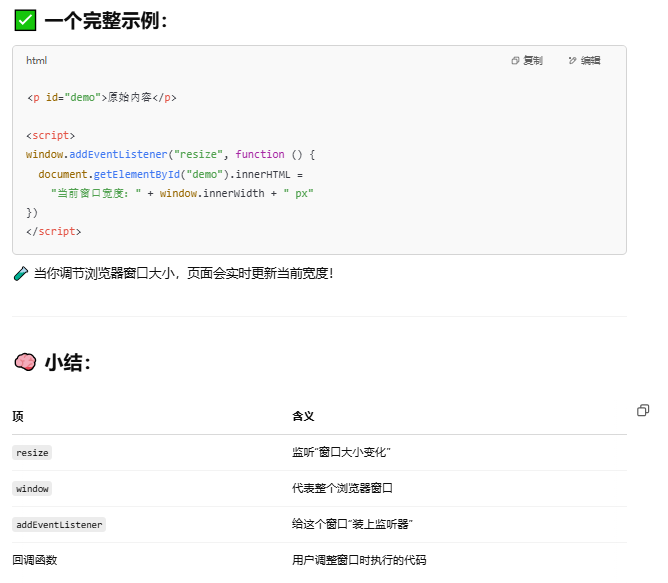Click the 含义 column header
Viewport: 668px width, 583px height.
point(303,416)
